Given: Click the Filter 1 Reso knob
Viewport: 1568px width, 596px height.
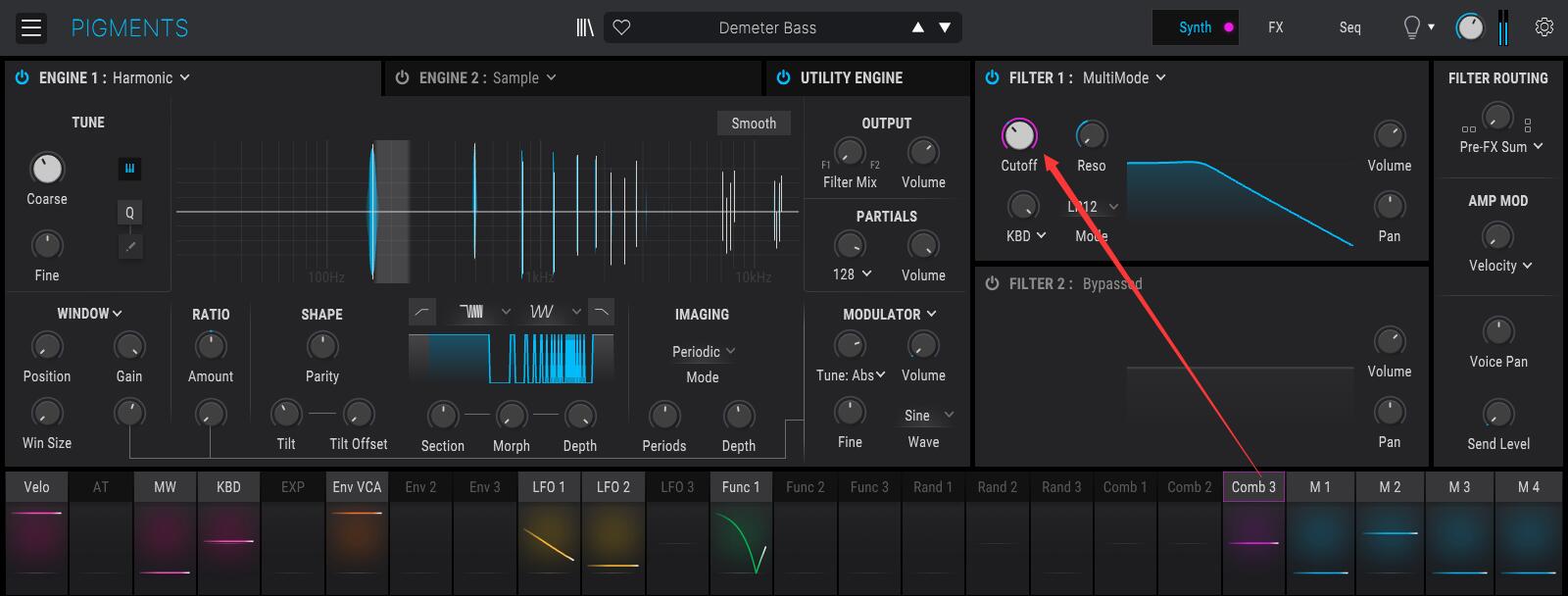Looking at the screenshot, I should point(1091,135).
